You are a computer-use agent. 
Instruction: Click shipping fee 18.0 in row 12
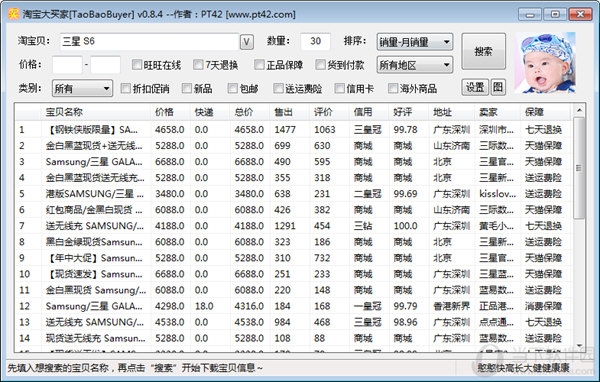204,306
